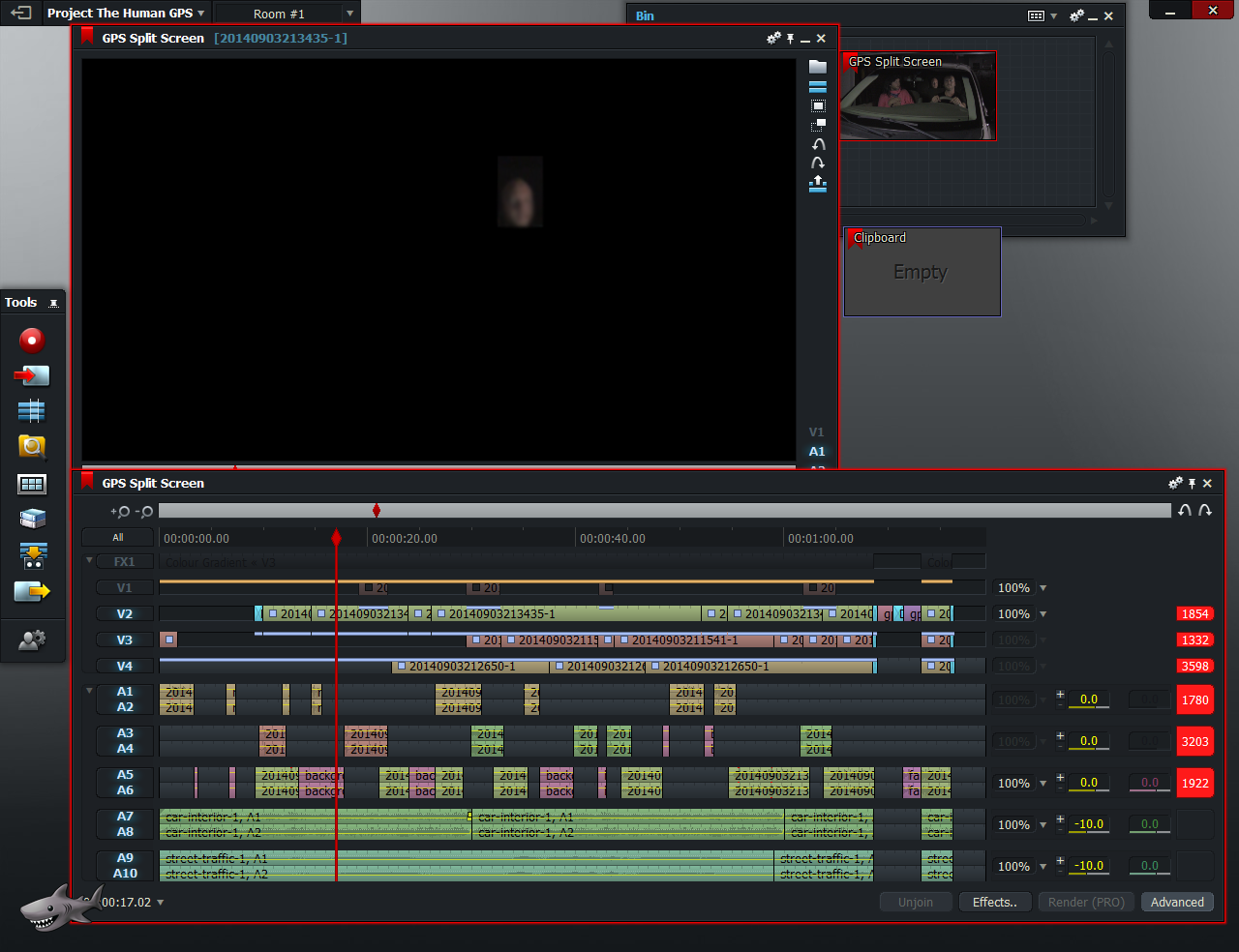The height and width of the screenshot is (952, 1239).
Task: Collapse the audio tracks group arrow
Action: coord(89,691)
